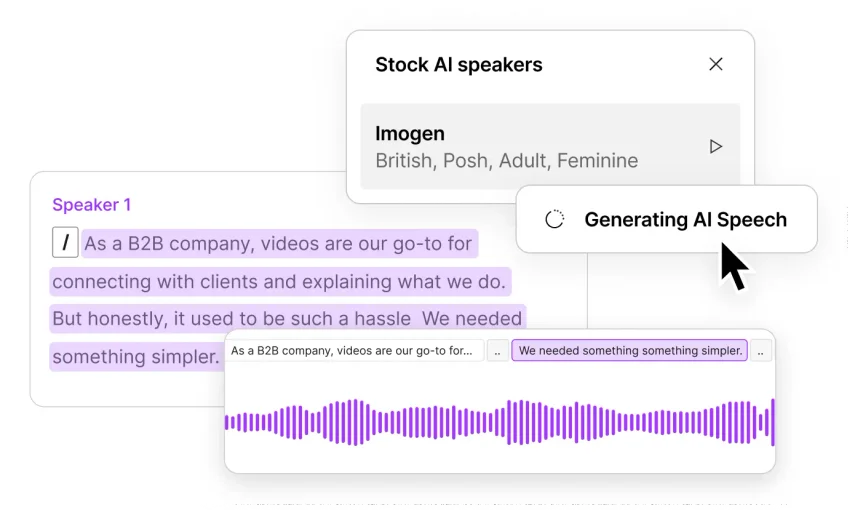This screenshot has height=510, width=855.
Task: Click the purple audio waveform
Action: (500, 422)
